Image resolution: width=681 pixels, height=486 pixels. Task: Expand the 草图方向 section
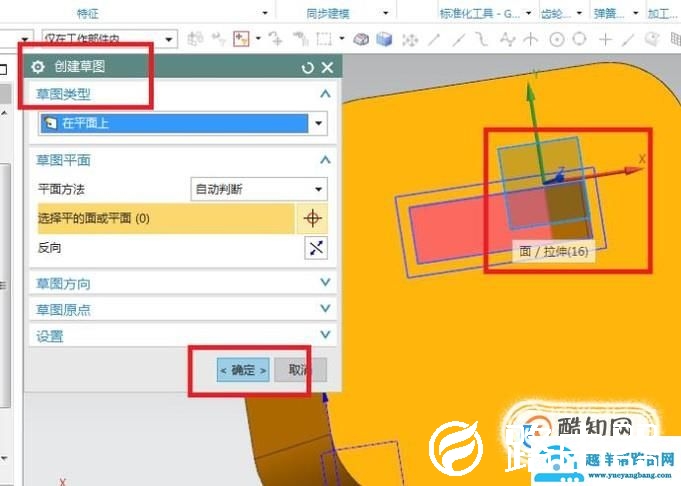click(x=325, y=282)
